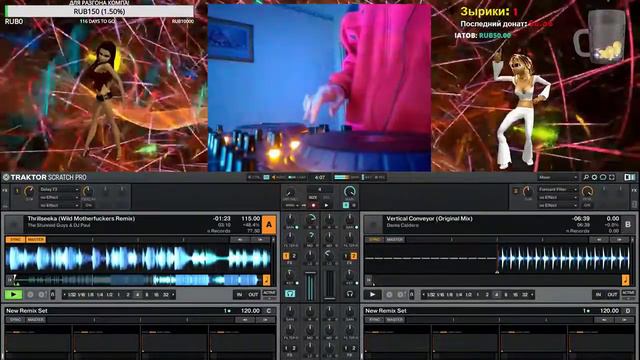Viewport: 640px width, 360px height.
Task: Click the speech bubble icon in header
Action: 603,177
